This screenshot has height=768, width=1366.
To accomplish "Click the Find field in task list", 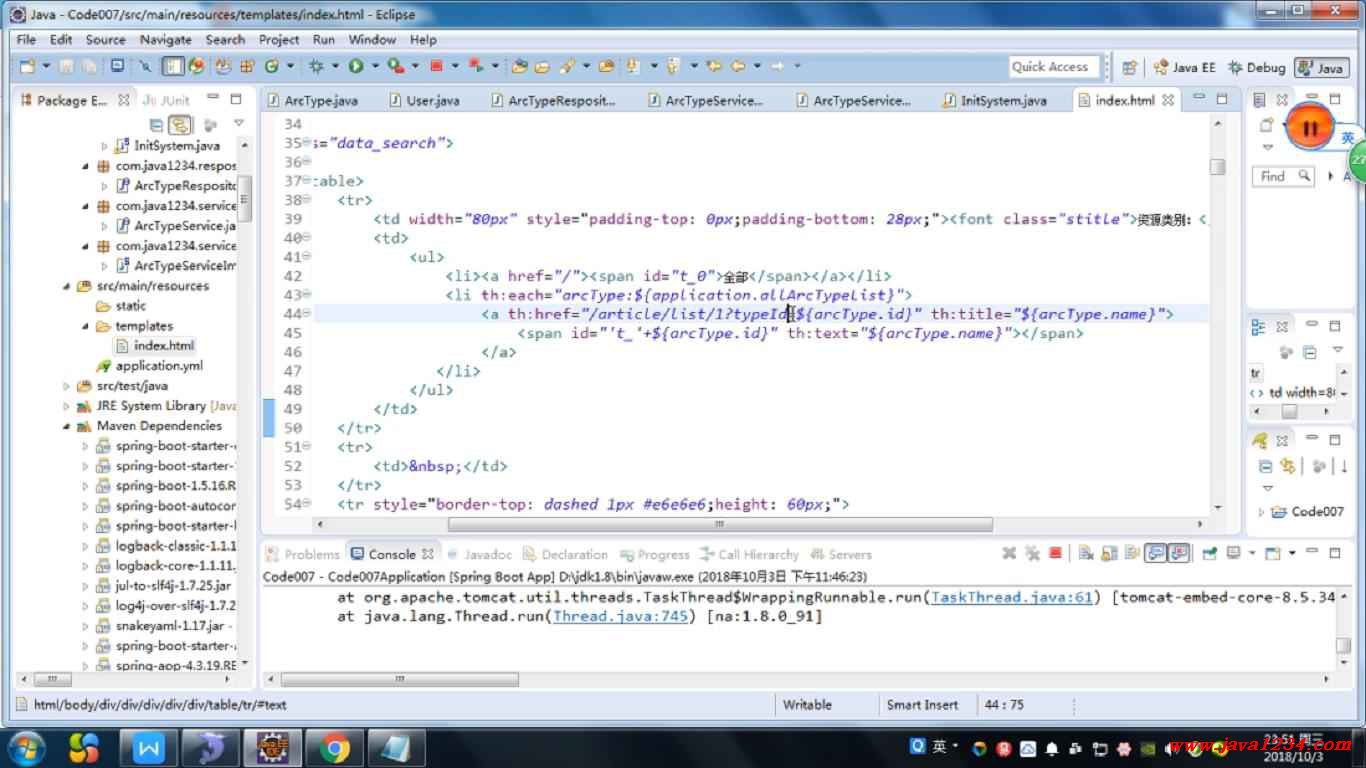I will click(x=1283, y=176).
